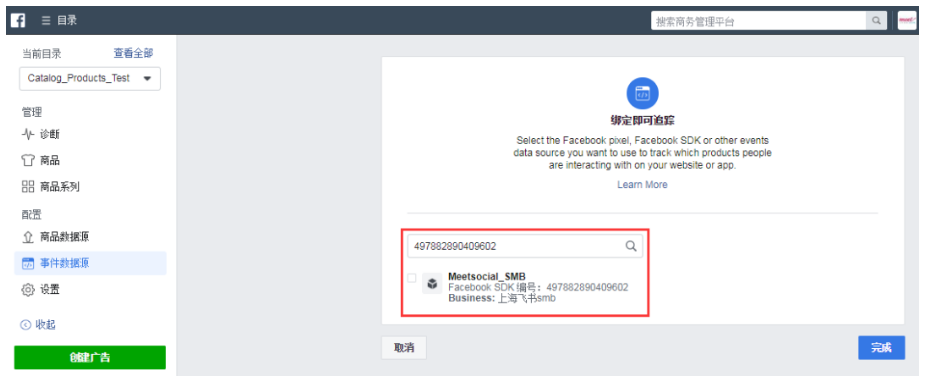The width and height of the screenshot is (925, 384).
Task: Collapse the sidebar with 收起
Action: click(38, 325)
